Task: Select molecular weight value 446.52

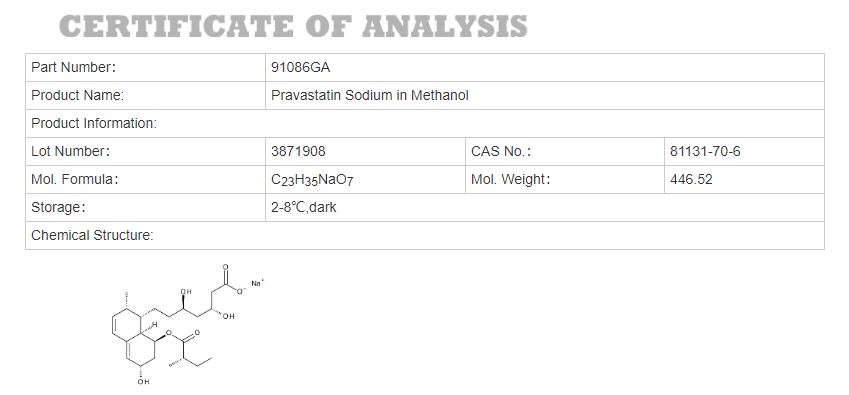Action: click(x=691, y=180)
